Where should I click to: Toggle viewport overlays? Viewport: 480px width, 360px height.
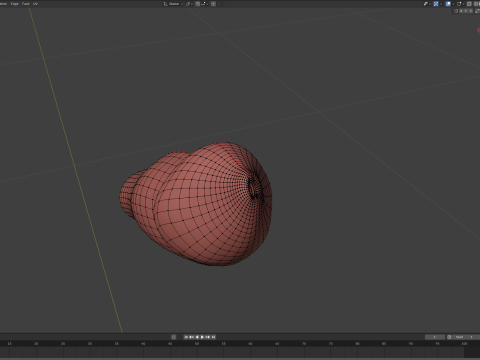pyautogui.click(x=448, y=4)
